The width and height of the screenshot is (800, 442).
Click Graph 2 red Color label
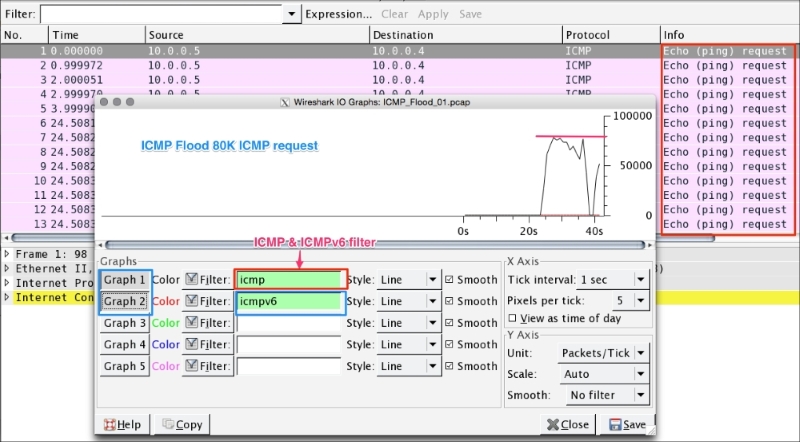click(x=166, y=301)
